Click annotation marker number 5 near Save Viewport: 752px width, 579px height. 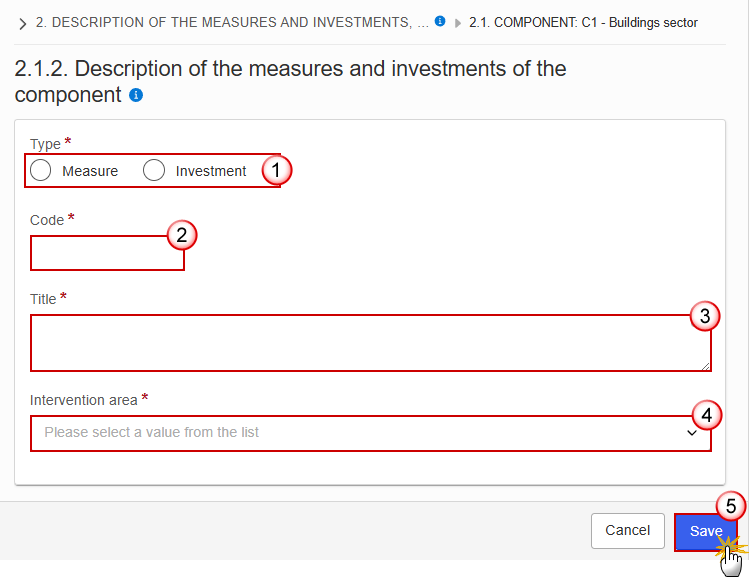(730, 506)
